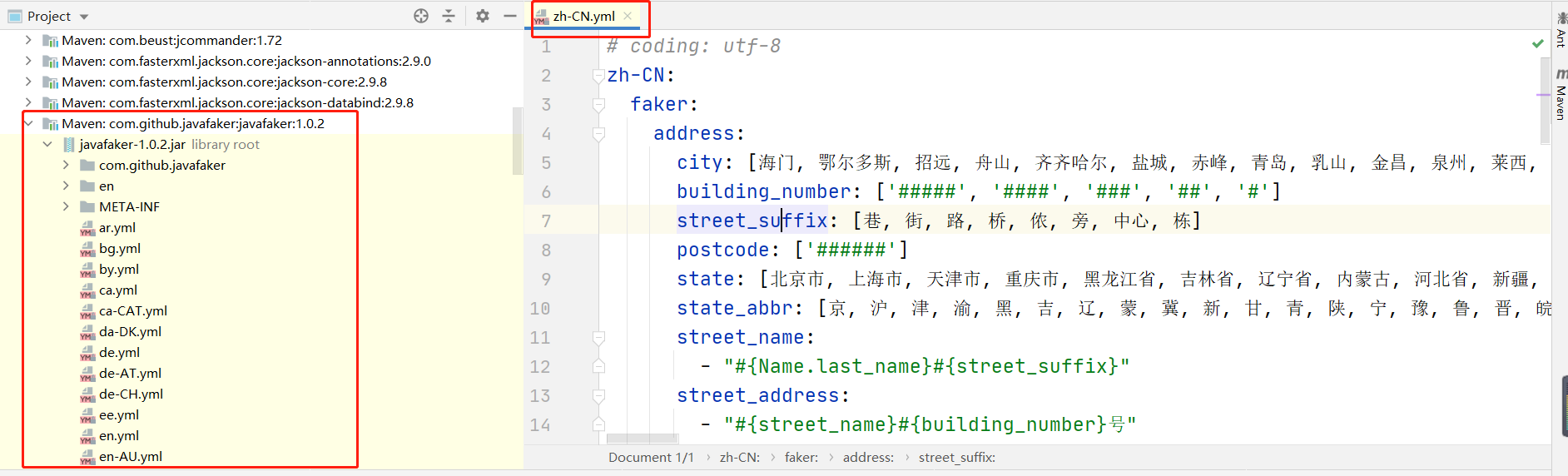
Task: Expand the META-INF folder
Action: click(x=66, y=206)
